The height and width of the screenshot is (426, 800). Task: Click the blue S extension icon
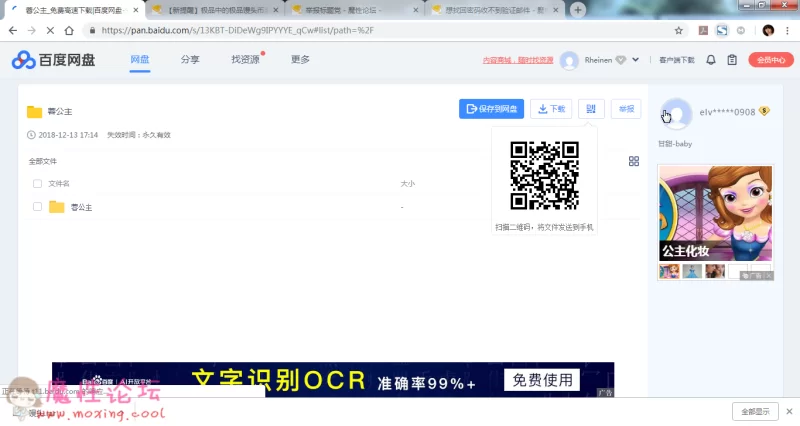tap(722, 31)
